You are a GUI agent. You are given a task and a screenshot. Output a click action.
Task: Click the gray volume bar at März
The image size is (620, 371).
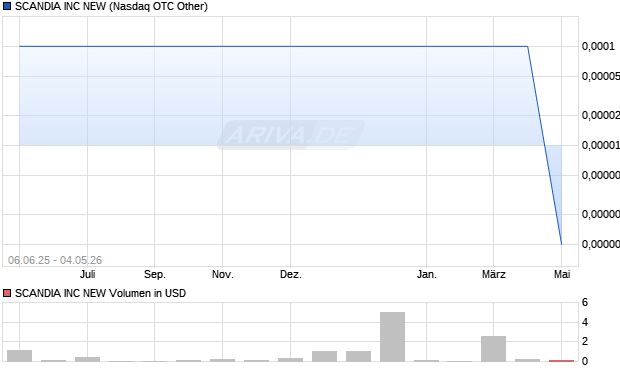click(x=493, y=349)
